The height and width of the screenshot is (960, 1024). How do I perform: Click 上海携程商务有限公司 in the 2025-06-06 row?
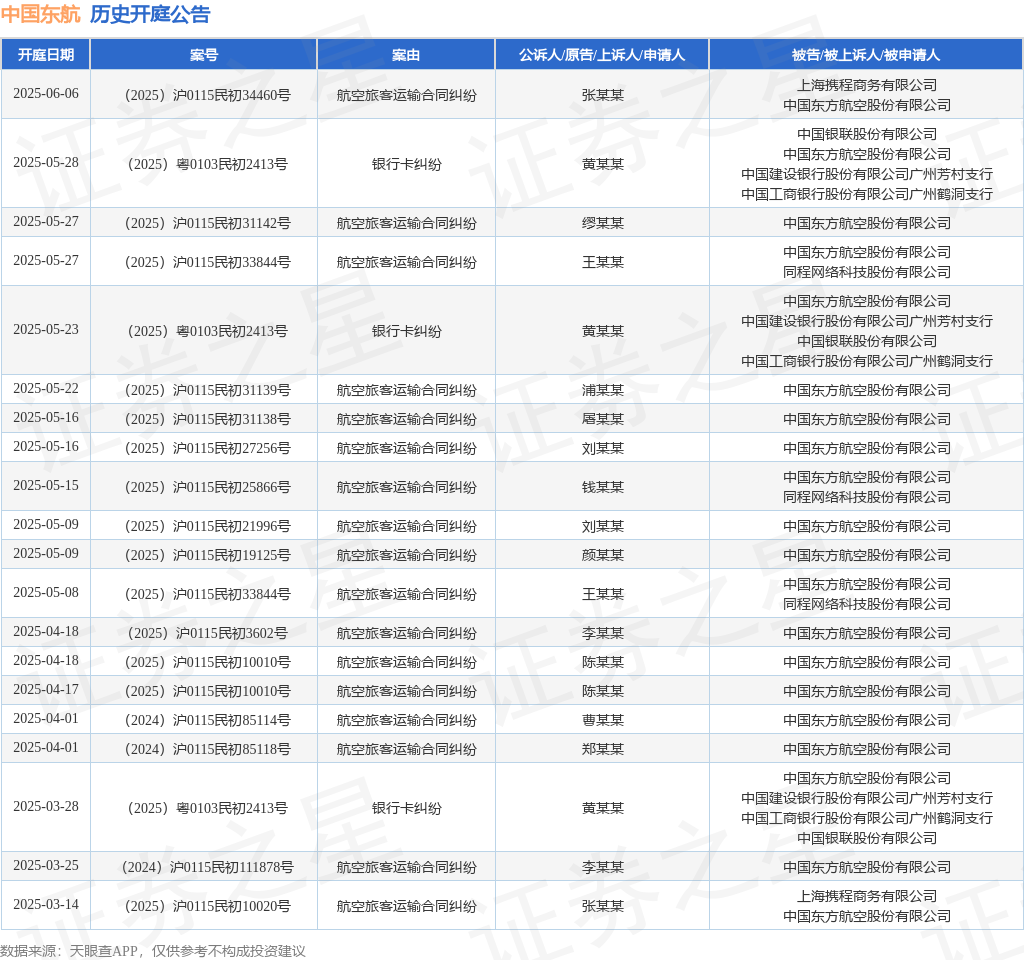[x=867, y=86]
